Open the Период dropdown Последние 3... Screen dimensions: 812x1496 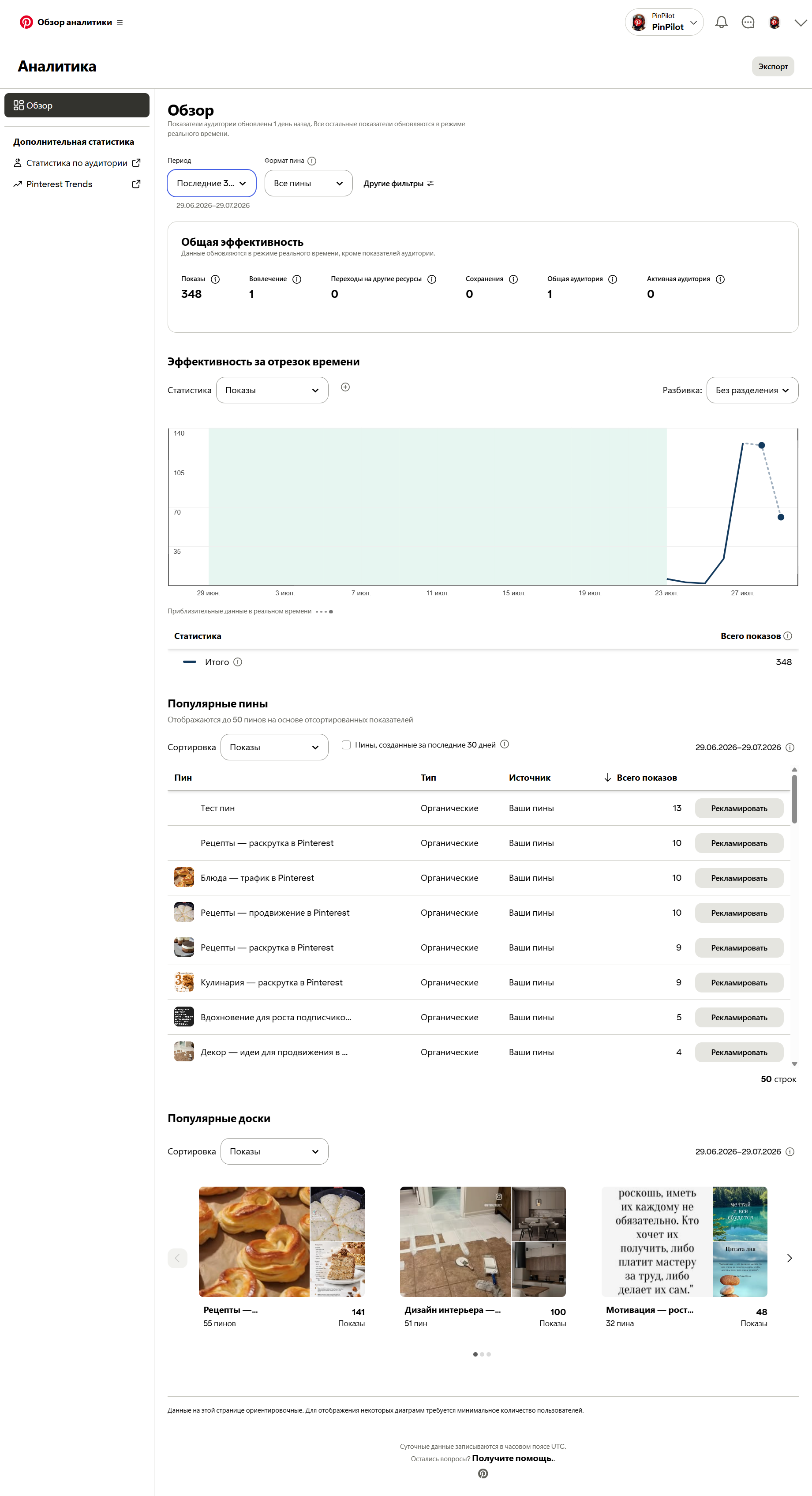[212, 183]
